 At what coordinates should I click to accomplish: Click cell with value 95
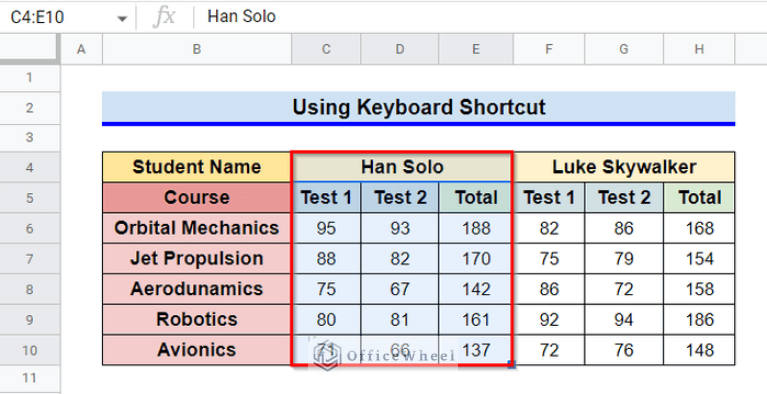[326, 228]
